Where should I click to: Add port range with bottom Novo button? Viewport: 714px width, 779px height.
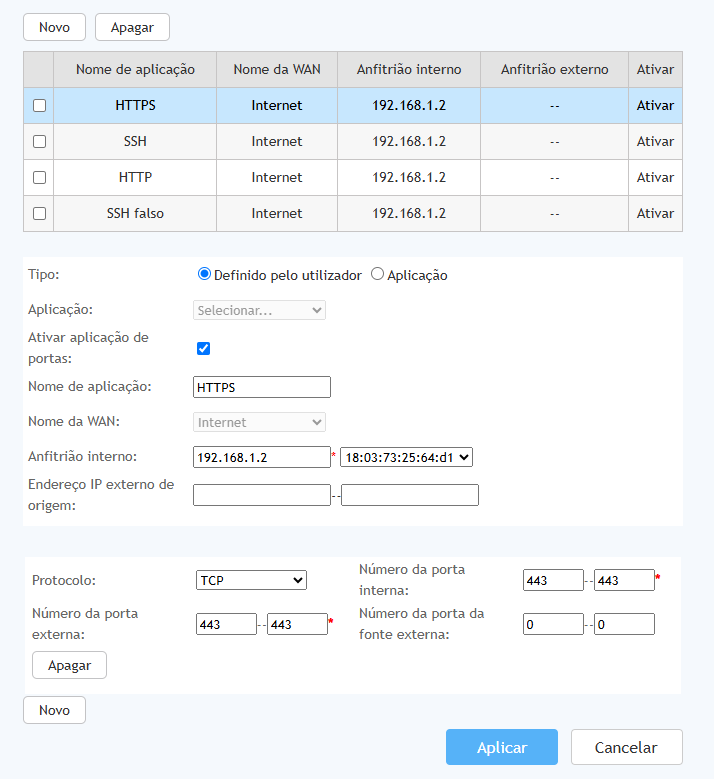54,710
